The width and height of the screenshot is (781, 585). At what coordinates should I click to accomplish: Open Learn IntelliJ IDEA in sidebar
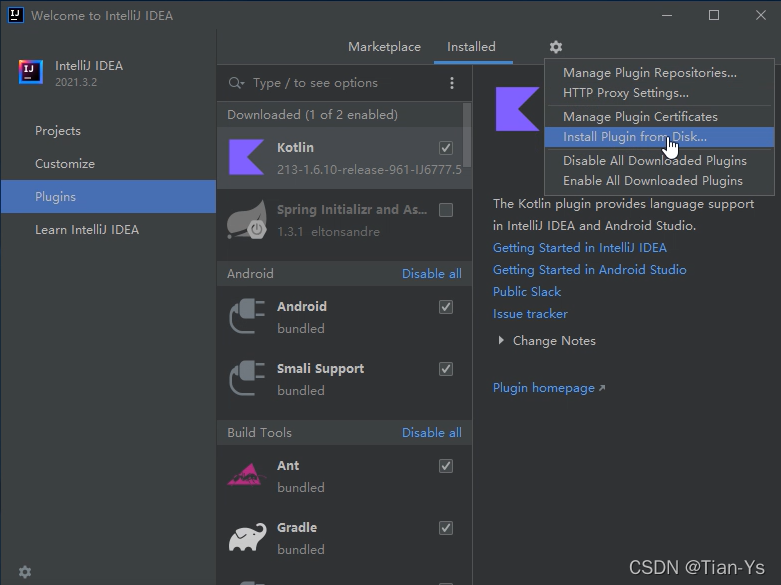point(109,230)
